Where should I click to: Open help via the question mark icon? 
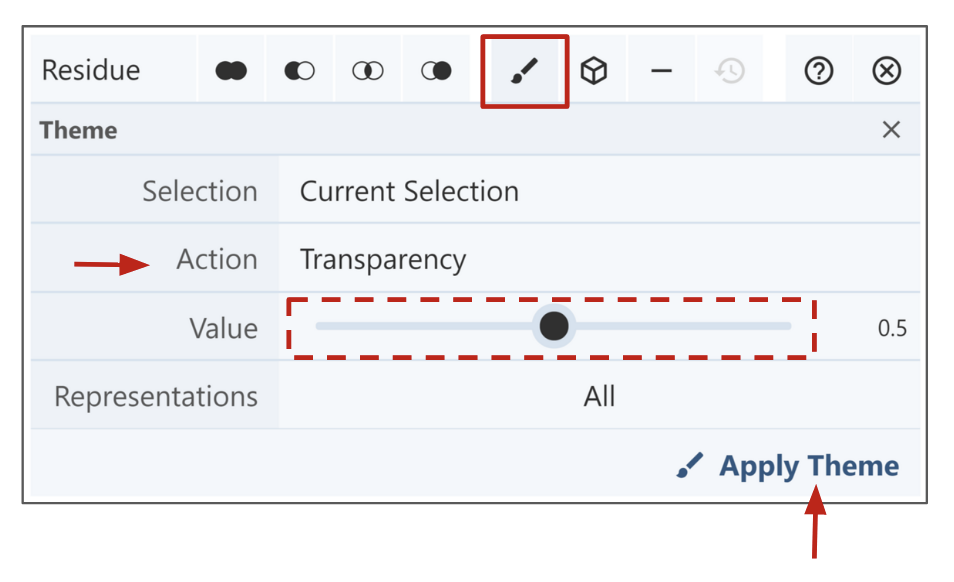point(819,71)
